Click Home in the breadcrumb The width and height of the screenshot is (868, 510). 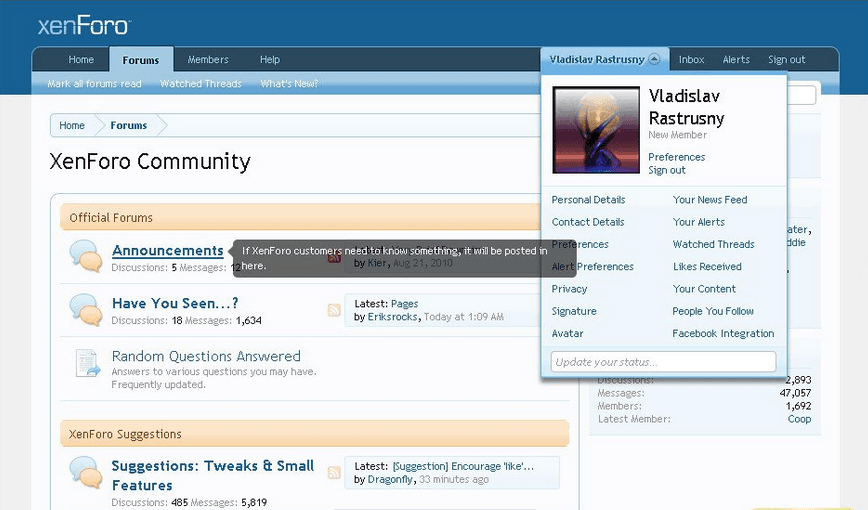click(72, 125)
